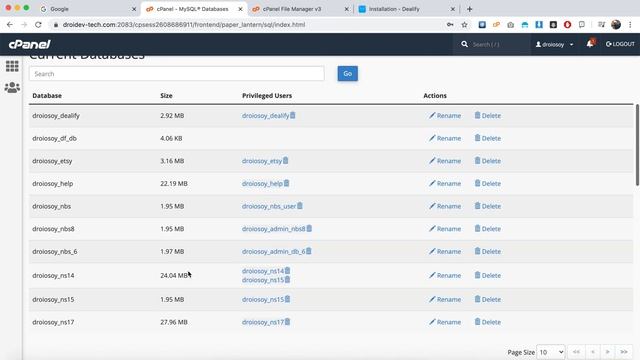The image size is (640, 360).
Task: Select the 27.96 MB size value
Action: pyautogui.click(x=174, y=322)
